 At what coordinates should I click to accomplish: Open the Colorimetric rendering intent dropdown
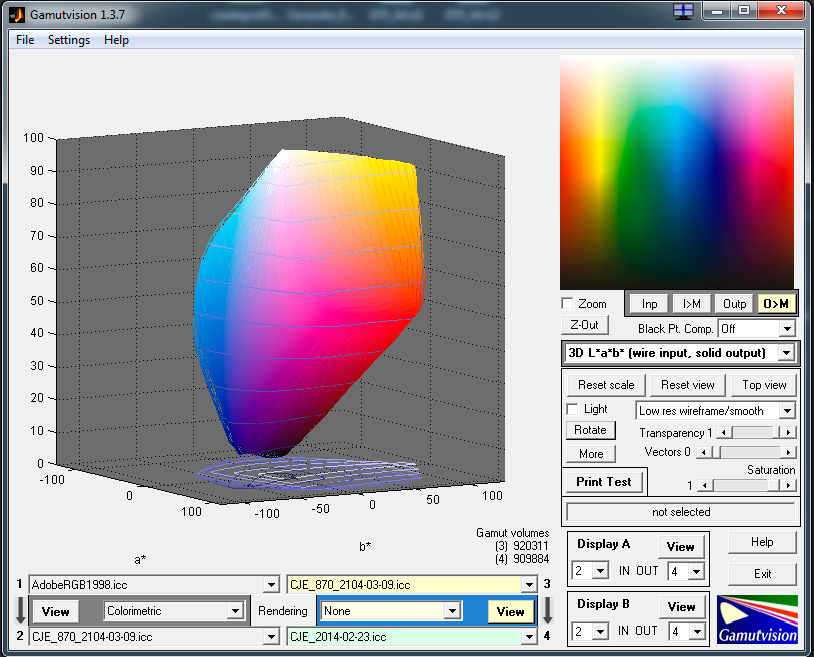click(x=235, y=611)
